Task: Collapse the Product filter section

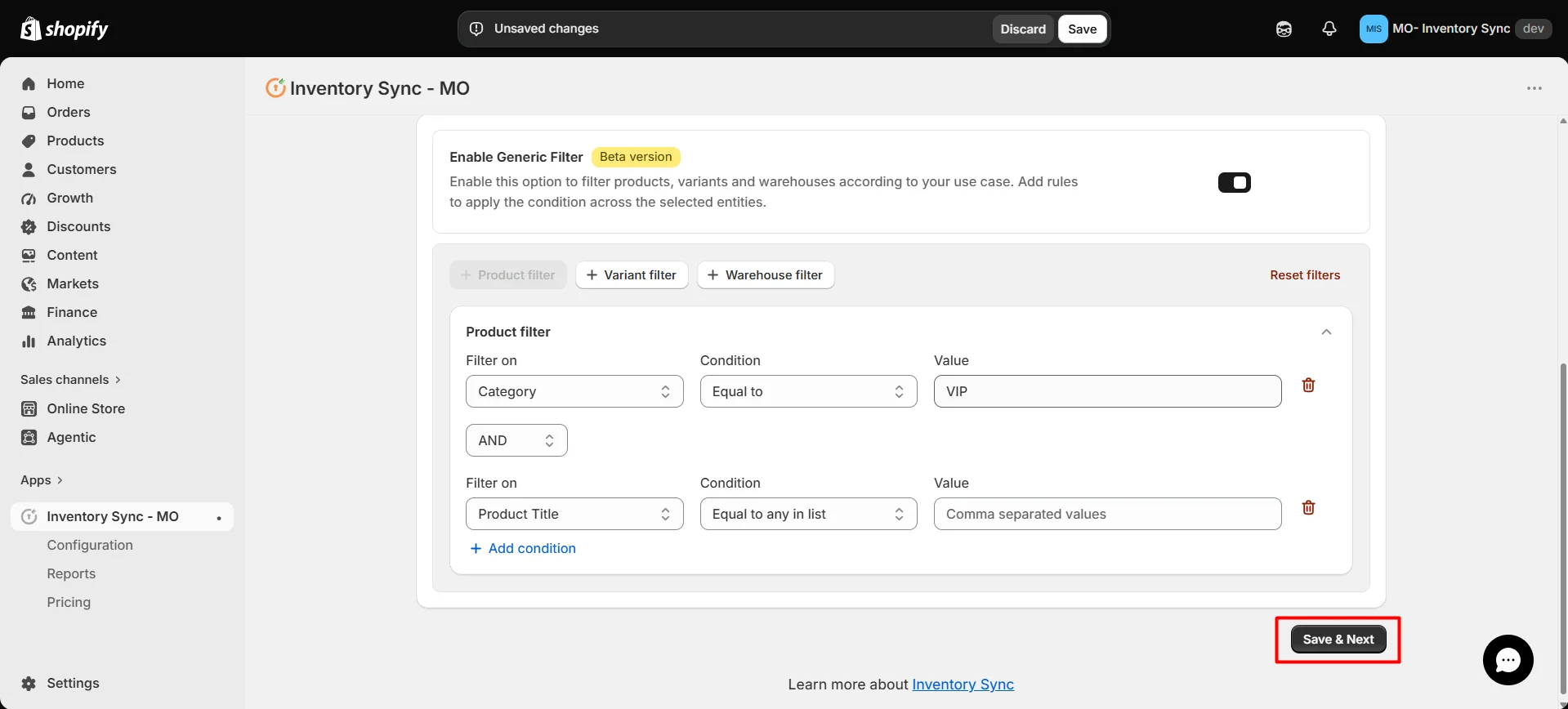Action: point(1326,332)
